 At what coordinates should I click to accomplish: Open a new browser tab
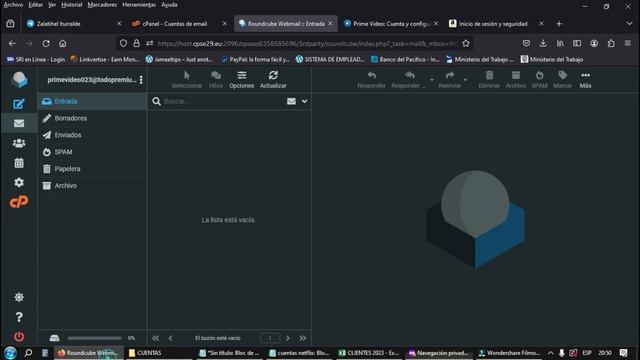coord(559,24)
